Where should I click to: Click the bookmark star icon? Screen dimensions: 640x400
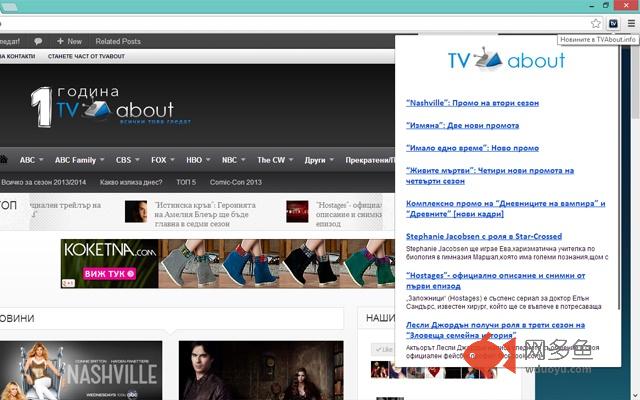point(596,23)
